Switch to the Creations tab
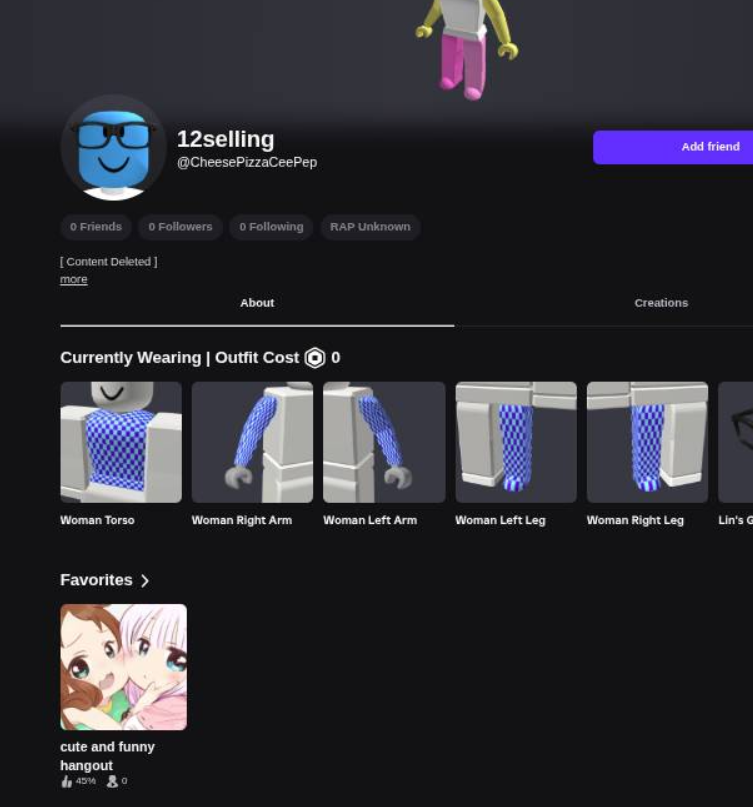This screenshot has width=753, height=807. pyautogui.click(x=661, y=303)
